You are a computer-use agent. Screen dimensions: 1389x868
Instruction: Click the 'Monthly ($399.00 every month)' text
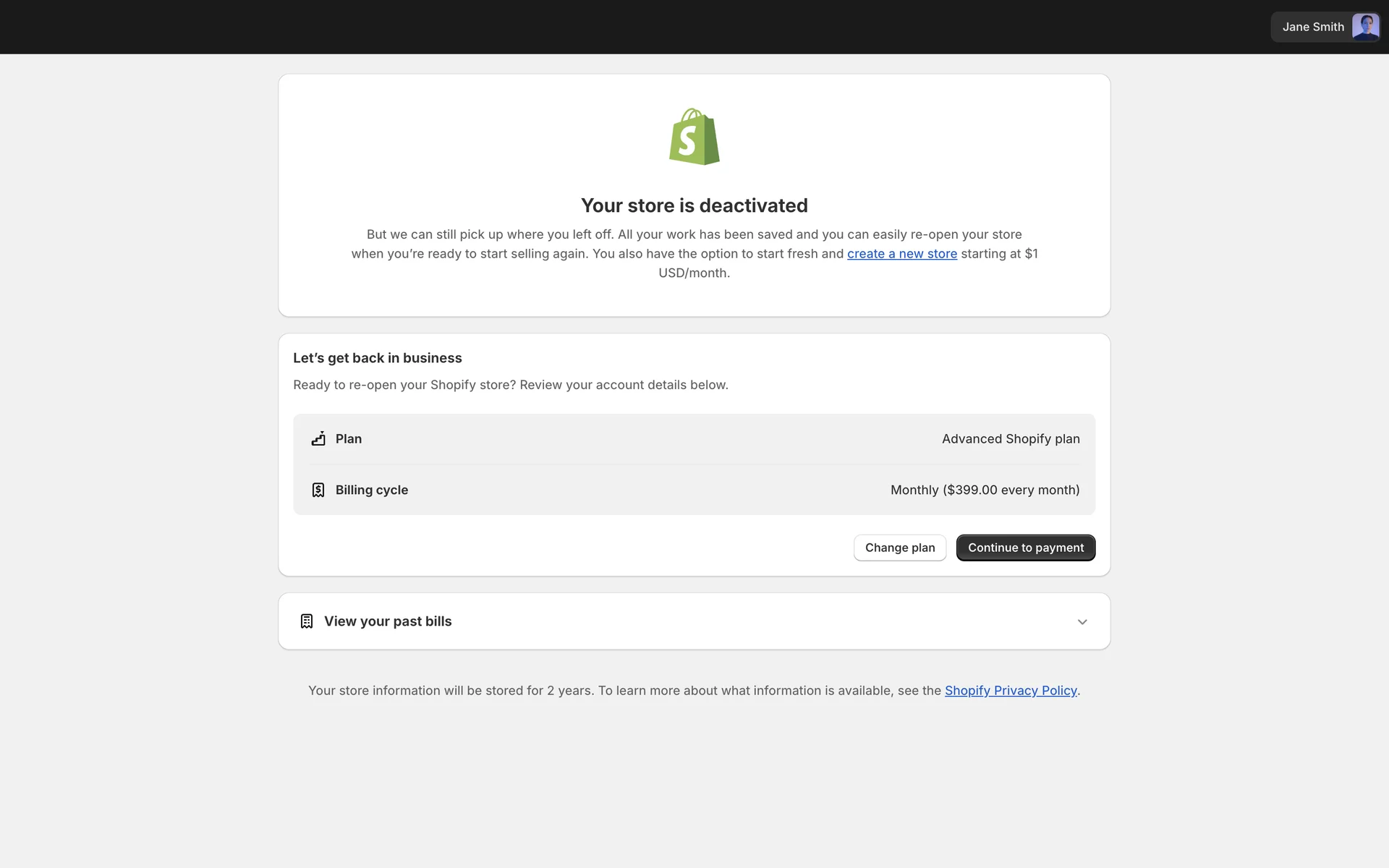(985, 490)
